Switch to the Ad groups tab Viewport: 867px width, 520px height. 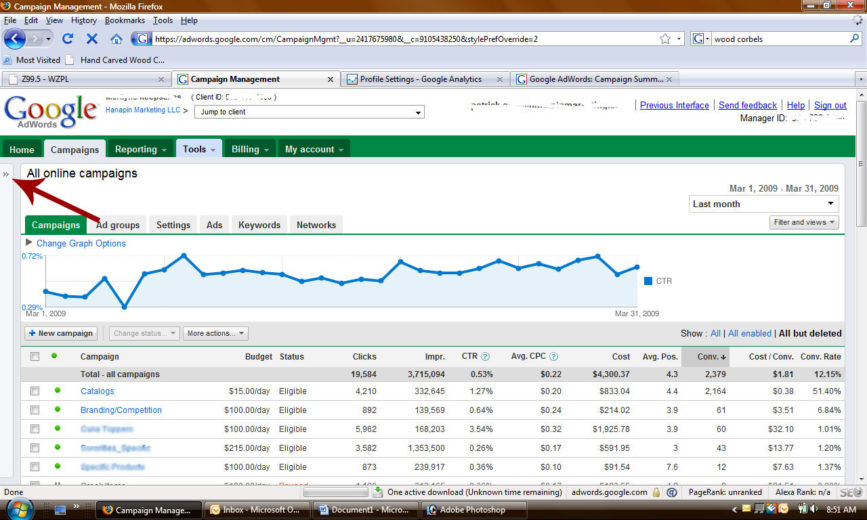point(118,225)
